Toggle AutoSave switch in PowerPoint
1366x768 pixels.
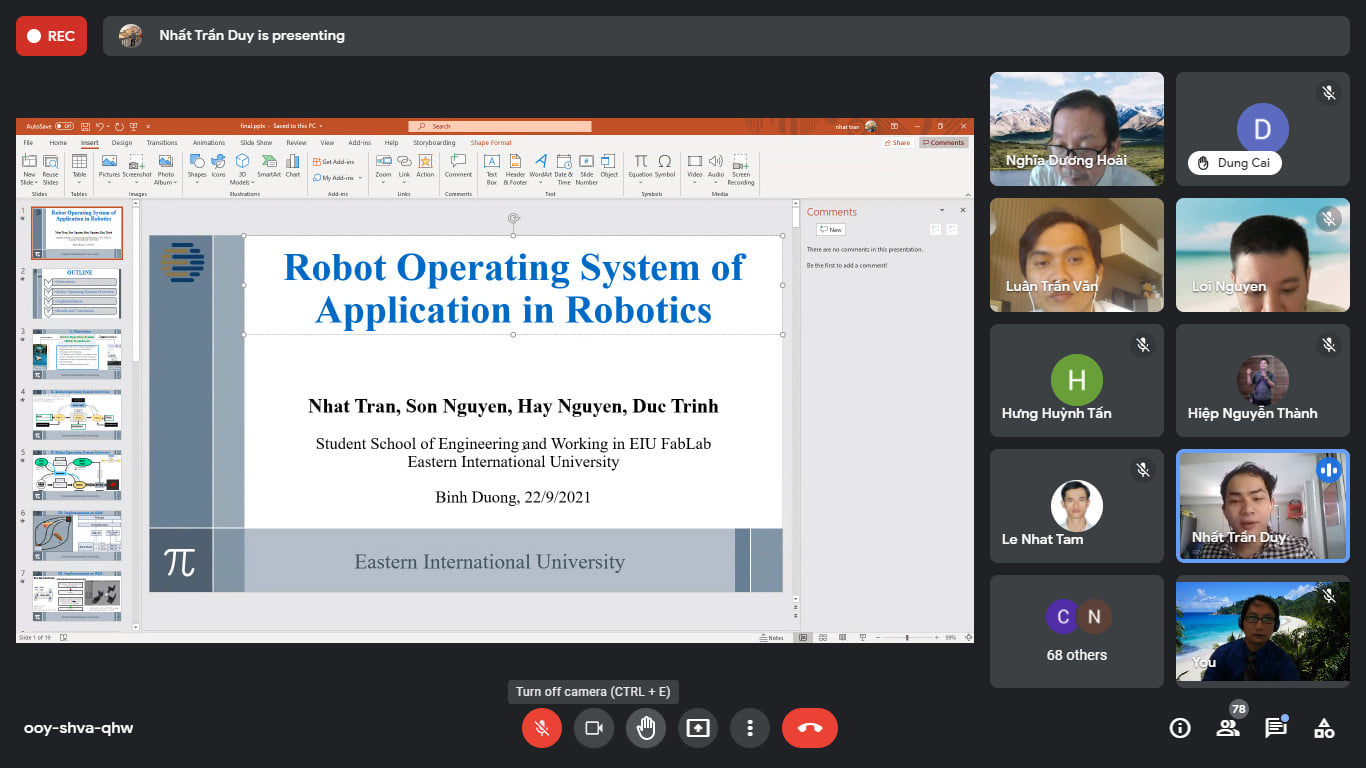click(x=64, y=126)
